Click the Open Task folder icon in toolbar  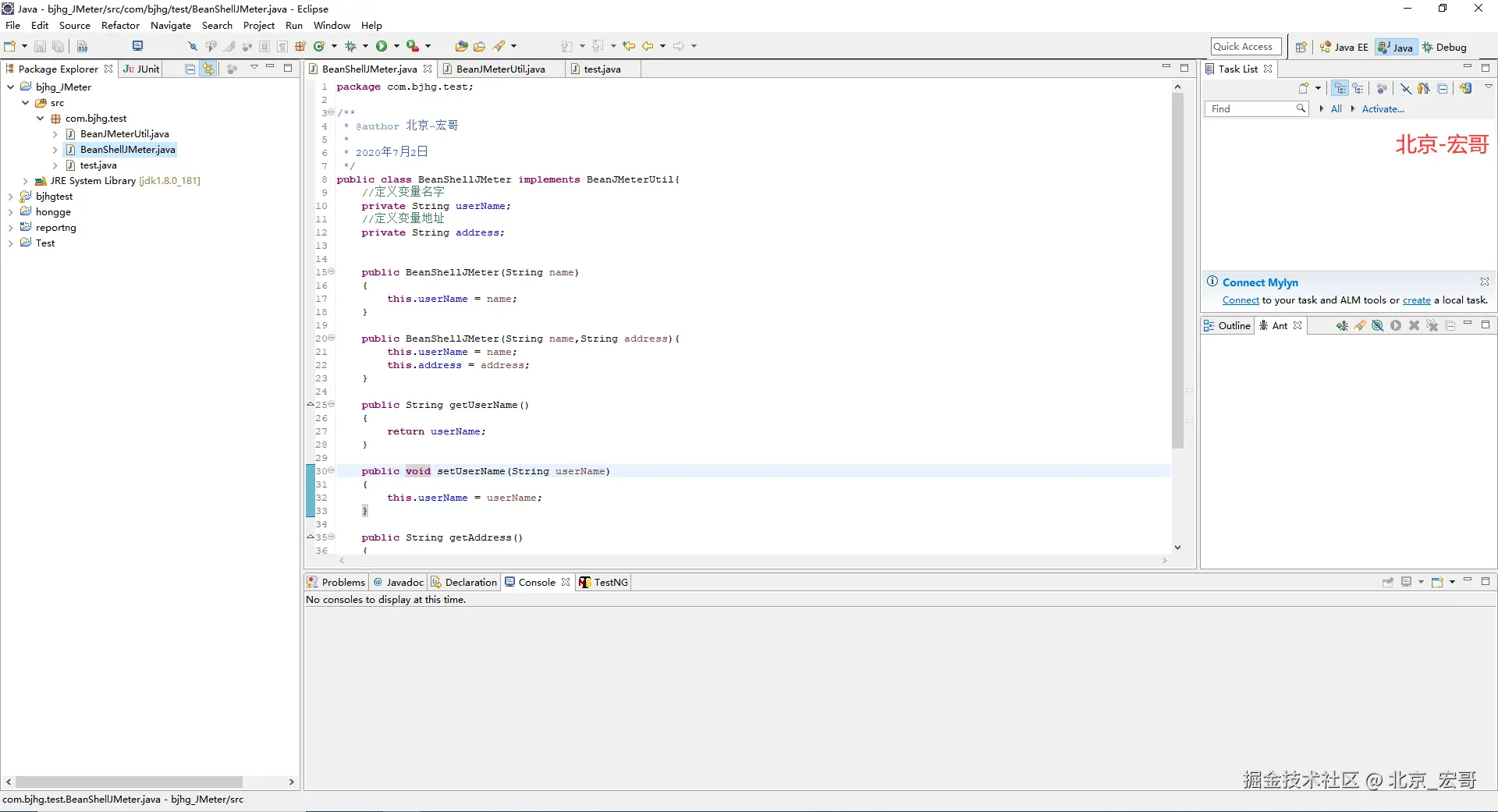(479, 47)
